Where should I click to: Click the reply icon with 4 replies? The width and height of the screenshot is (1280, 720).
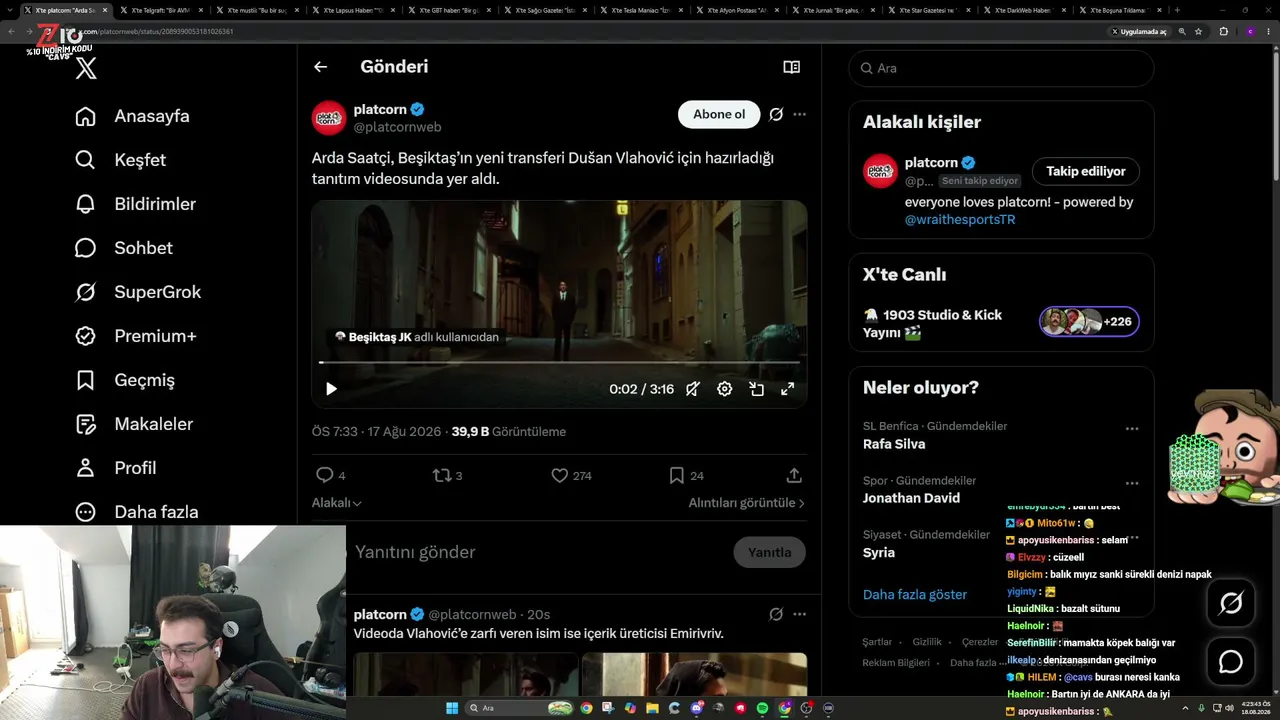pyautogui.click(x=324, y=475)
